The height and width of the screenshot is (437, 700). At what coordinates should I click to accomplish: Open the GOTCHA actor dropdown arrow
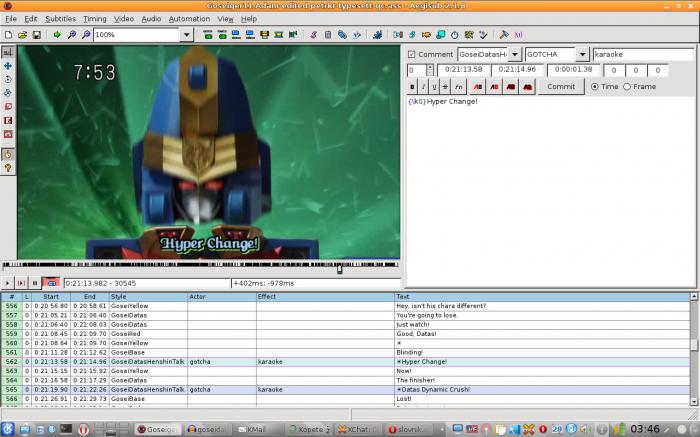pyautogui.click(x=582, y=54)
